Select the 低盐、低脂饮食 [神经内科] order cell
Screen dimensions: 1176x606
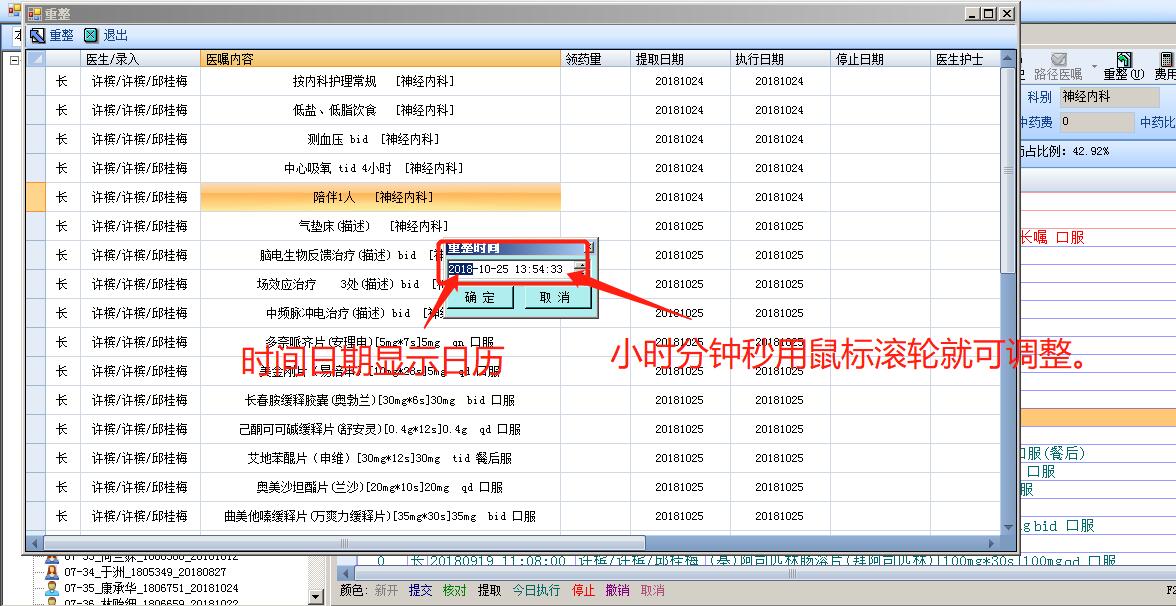pyautogui.click(x=380, y=110)
